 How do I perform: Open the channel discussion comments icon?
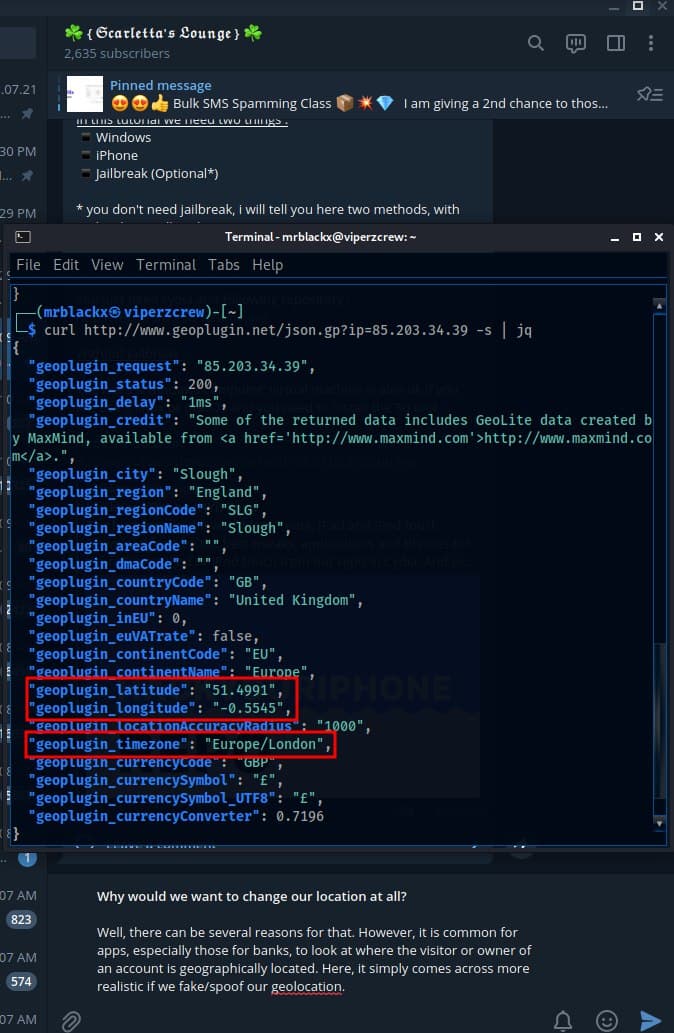pyautogui.click(x=576, y=43)
